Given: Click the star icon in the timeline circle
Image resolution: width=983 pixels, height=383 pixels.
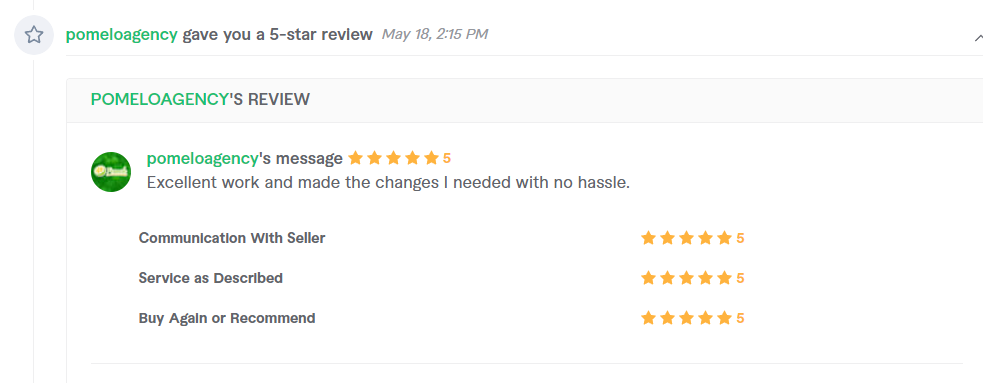Looking at the screenshot, I should click(x=34, y=34).
